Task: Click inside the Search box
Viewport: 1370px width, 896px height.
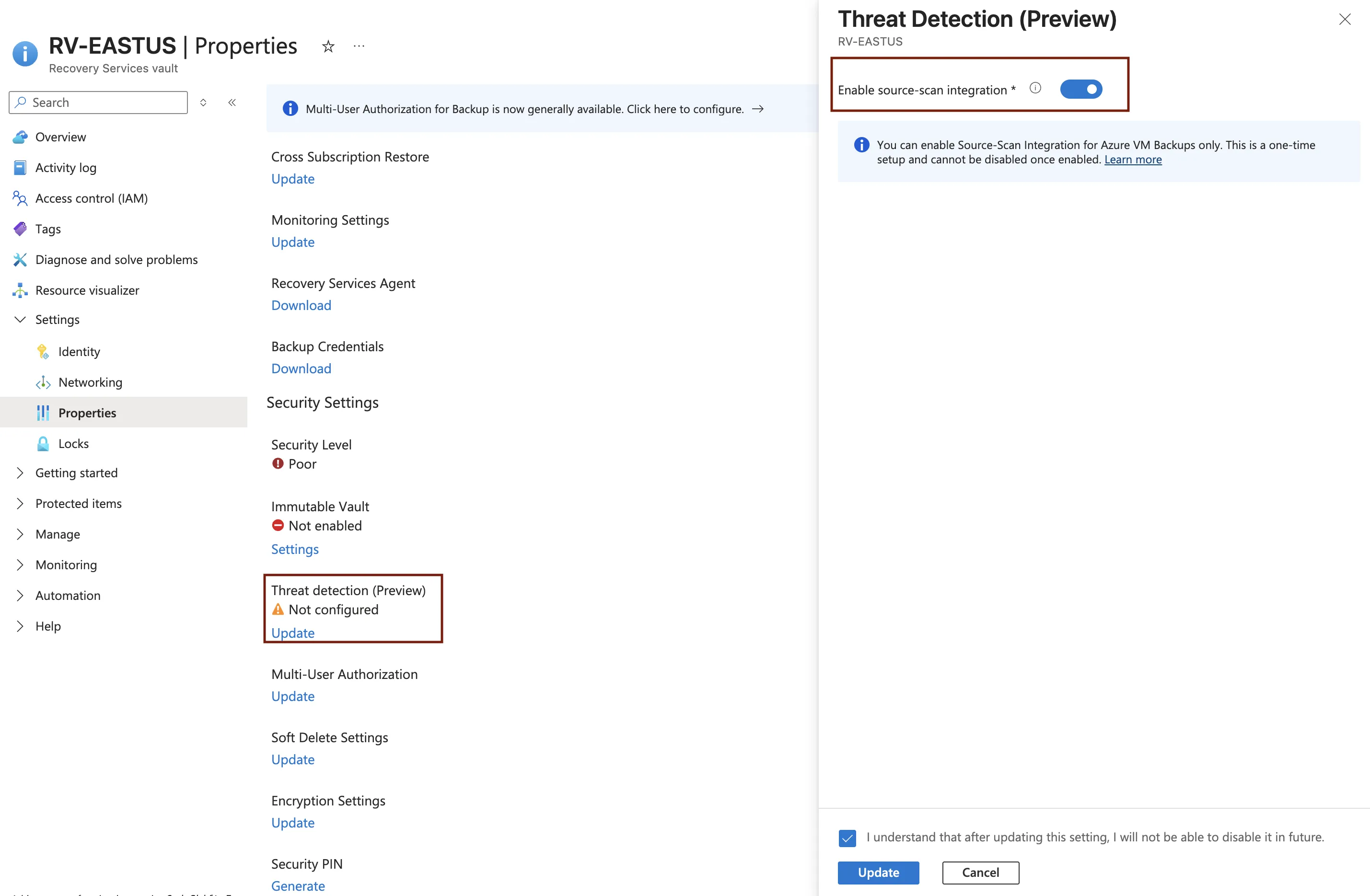Action: pyautogui.click(x=98, y=102)
